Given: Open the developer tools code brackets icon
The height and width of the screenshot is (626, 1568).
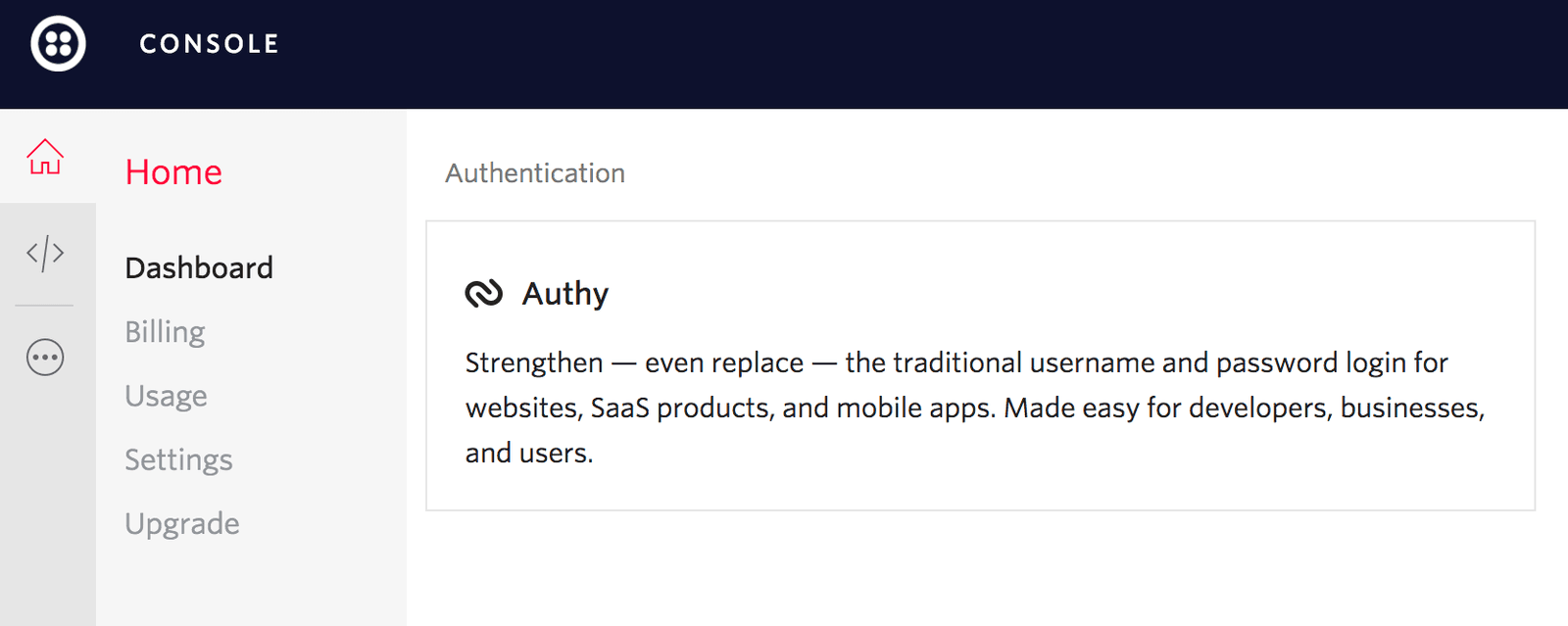Looking at the screenshot, I should point(45,254).
